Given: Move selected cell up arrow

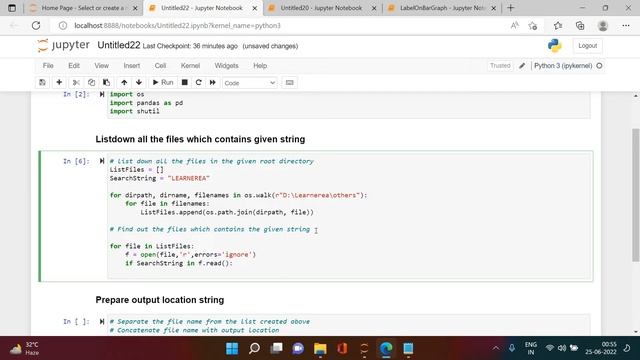Looking at the screenshot, I should pos(124,82).
